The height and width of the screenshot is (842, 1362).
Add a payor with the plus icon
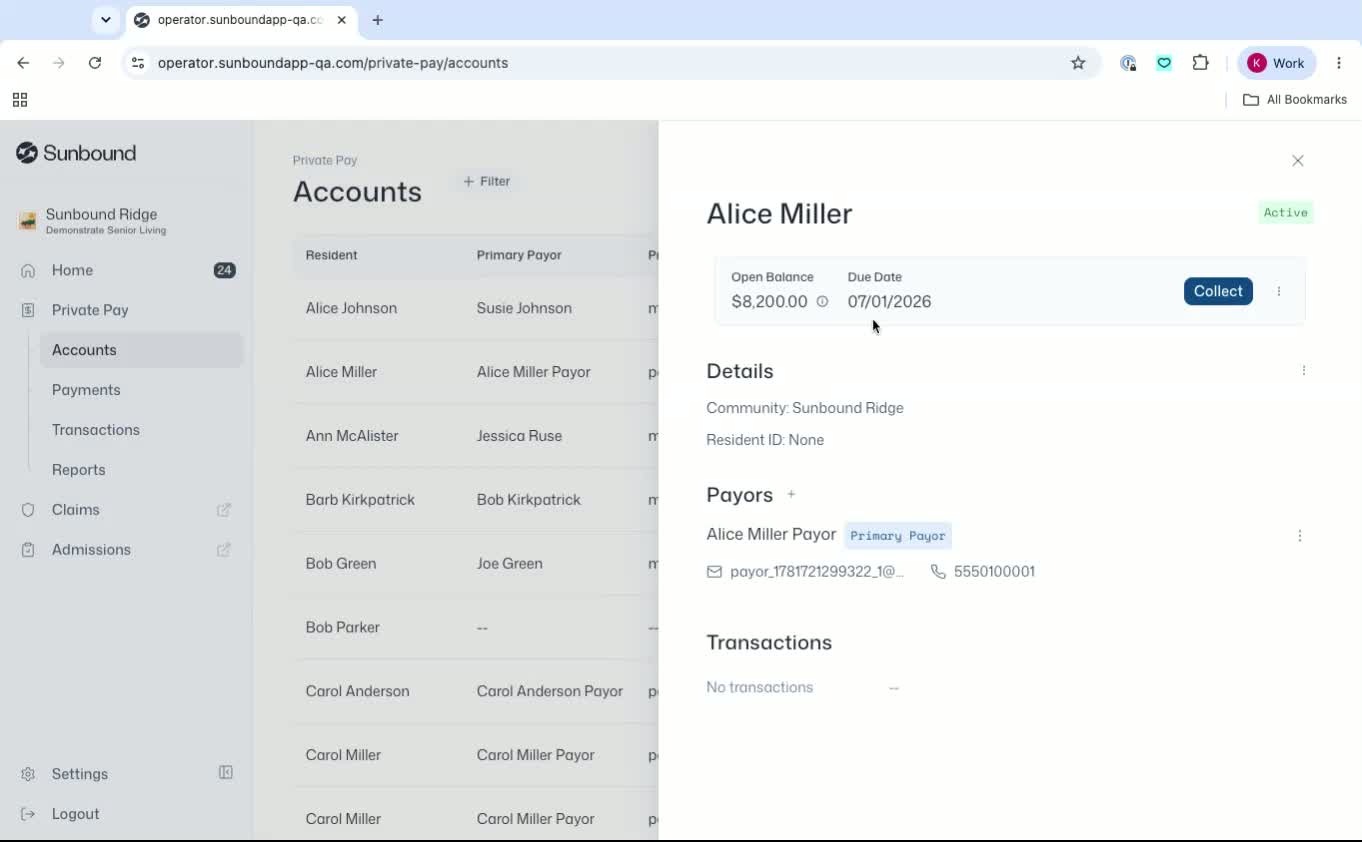791,494
